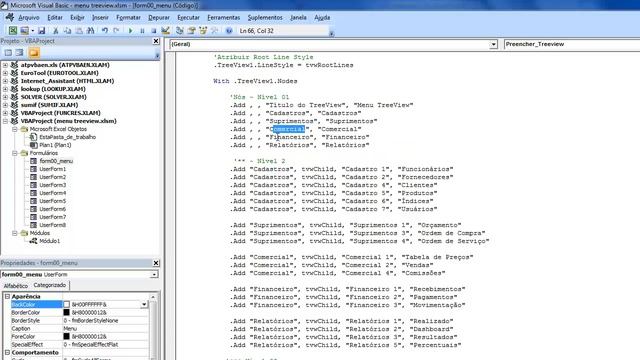Open the Executar menu

[x=189, y=18]
